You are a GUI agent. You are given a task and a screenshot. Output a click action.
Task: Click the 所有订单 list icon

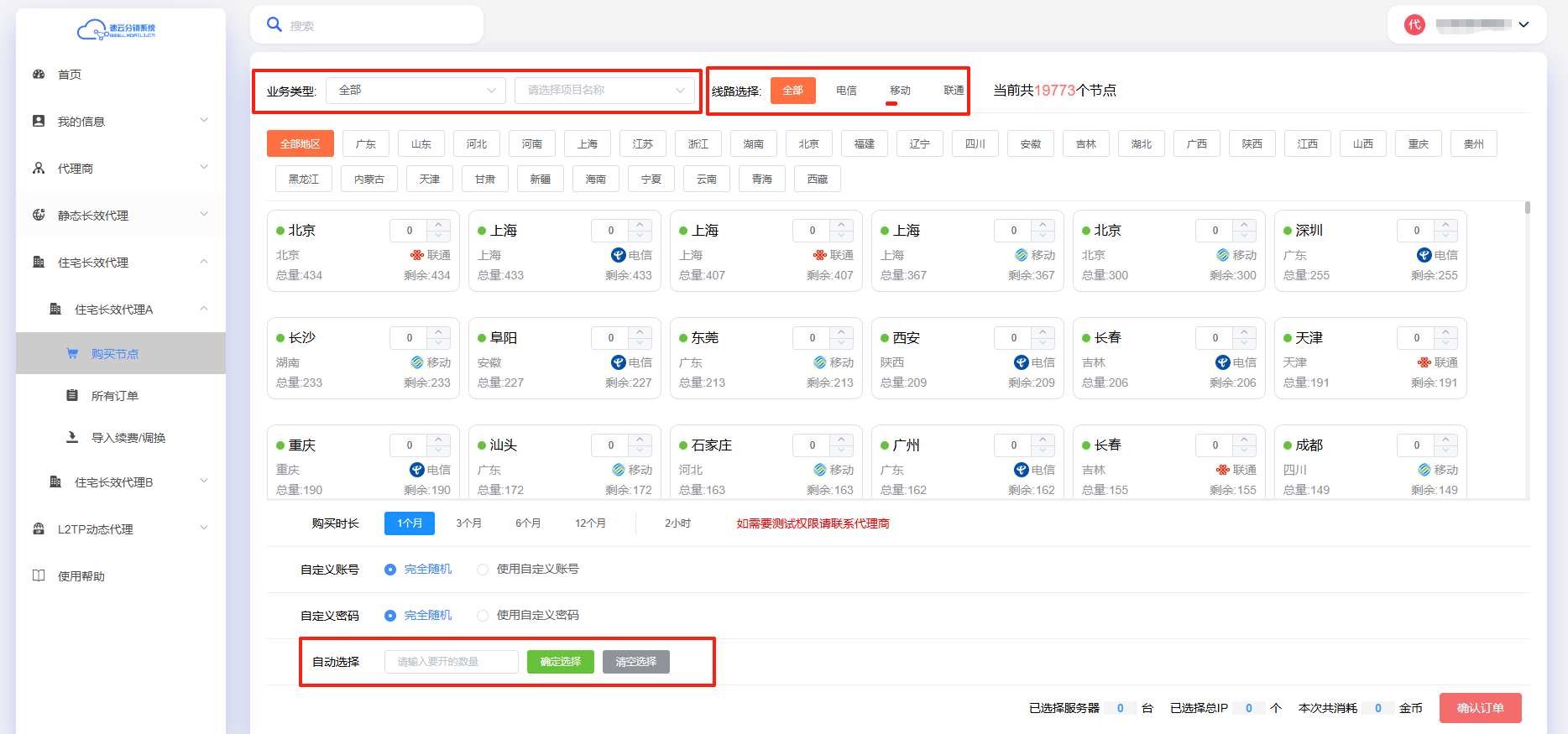[x=72, y=395]
